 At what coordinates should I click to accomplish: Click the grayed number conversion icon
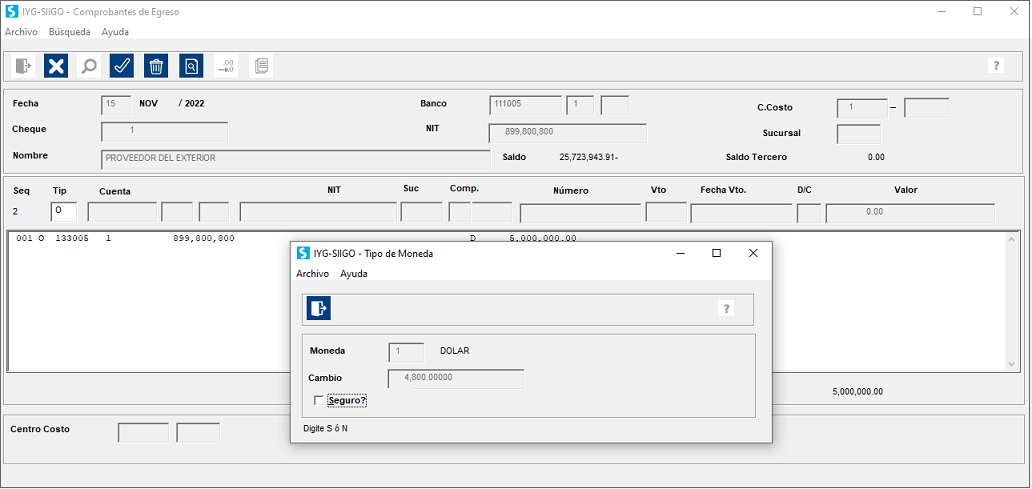point(226,66)
